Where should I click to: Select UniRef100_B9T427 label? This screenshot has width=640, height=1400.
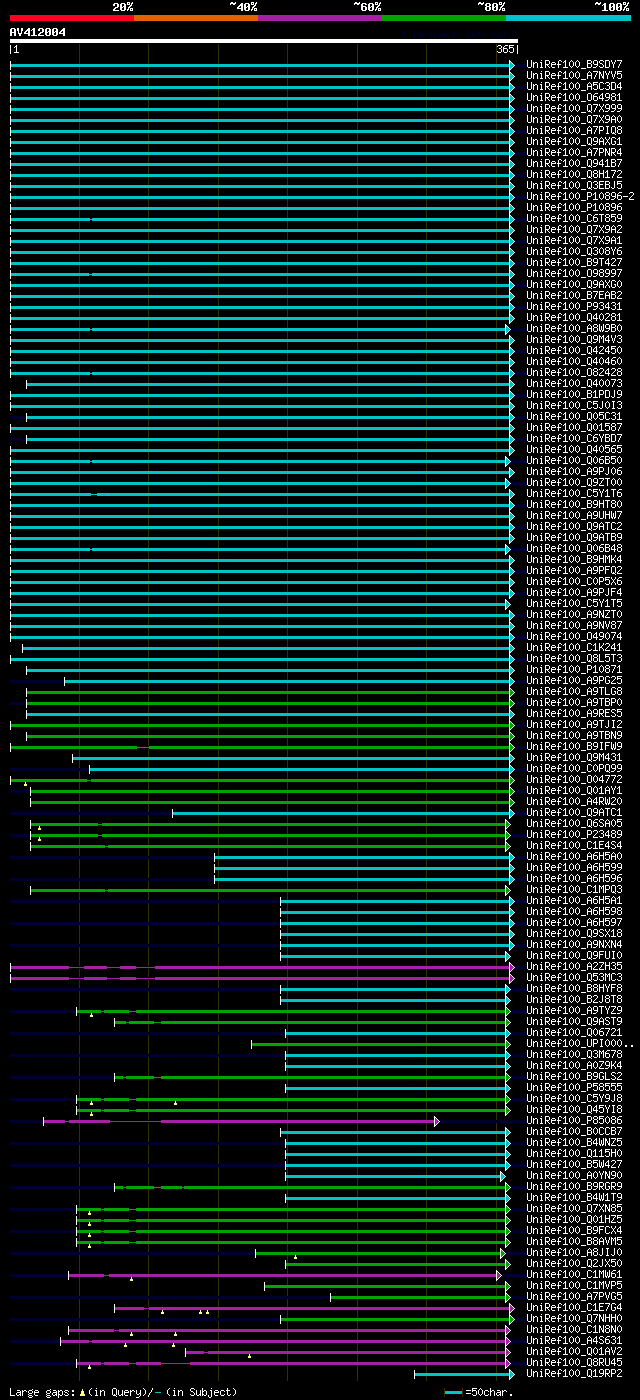[574, 263]
